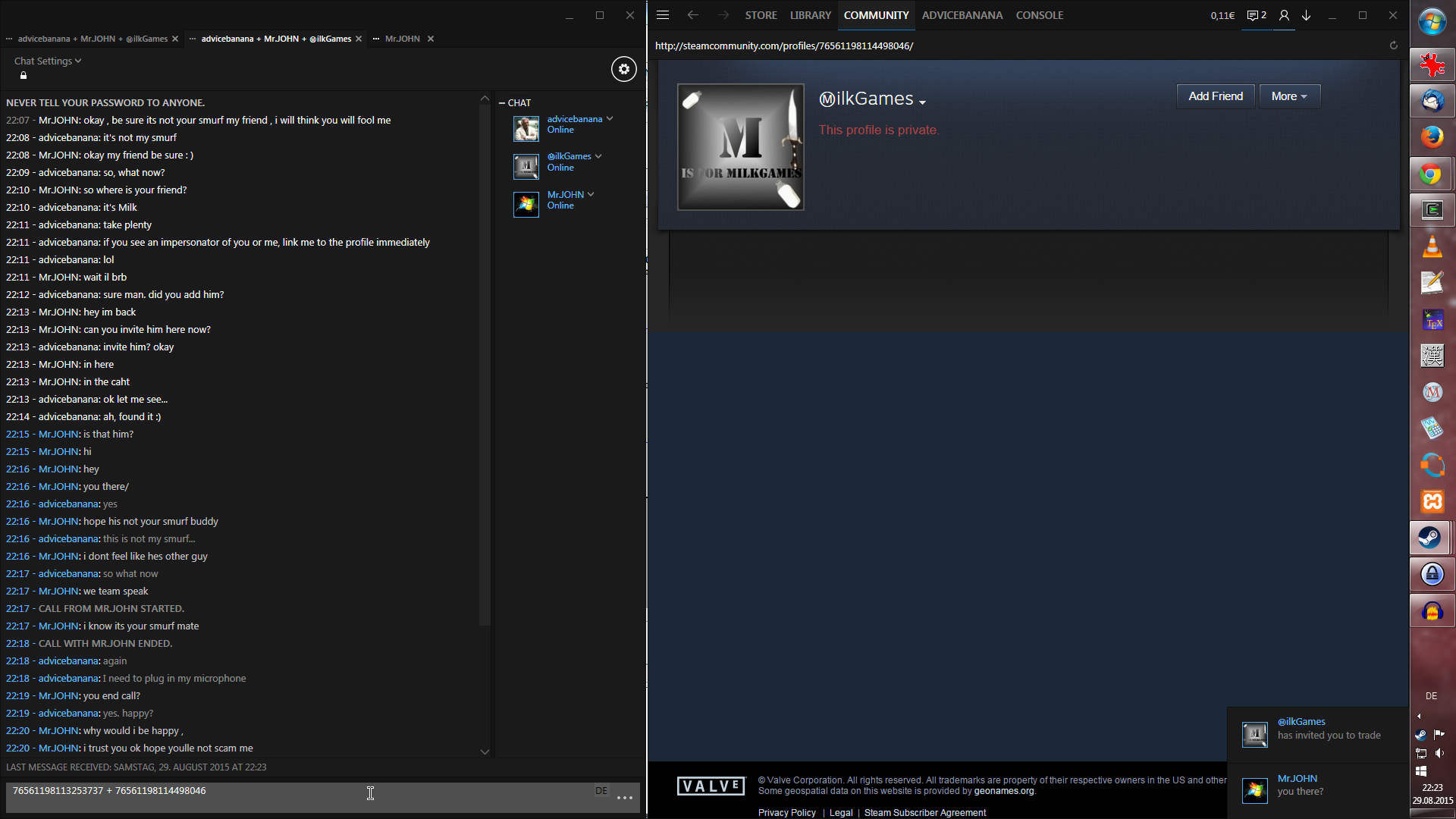The width and height of the screenshot is (1456, 819).
Task: Go back with the browser back arrow
Action: [x=692, y=15]
